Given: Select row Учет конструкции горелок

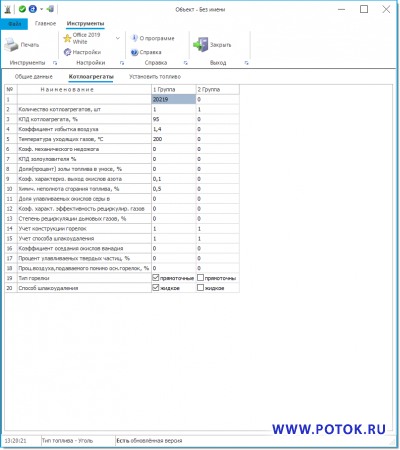Looking at the screenshot, I should (84, 229).
